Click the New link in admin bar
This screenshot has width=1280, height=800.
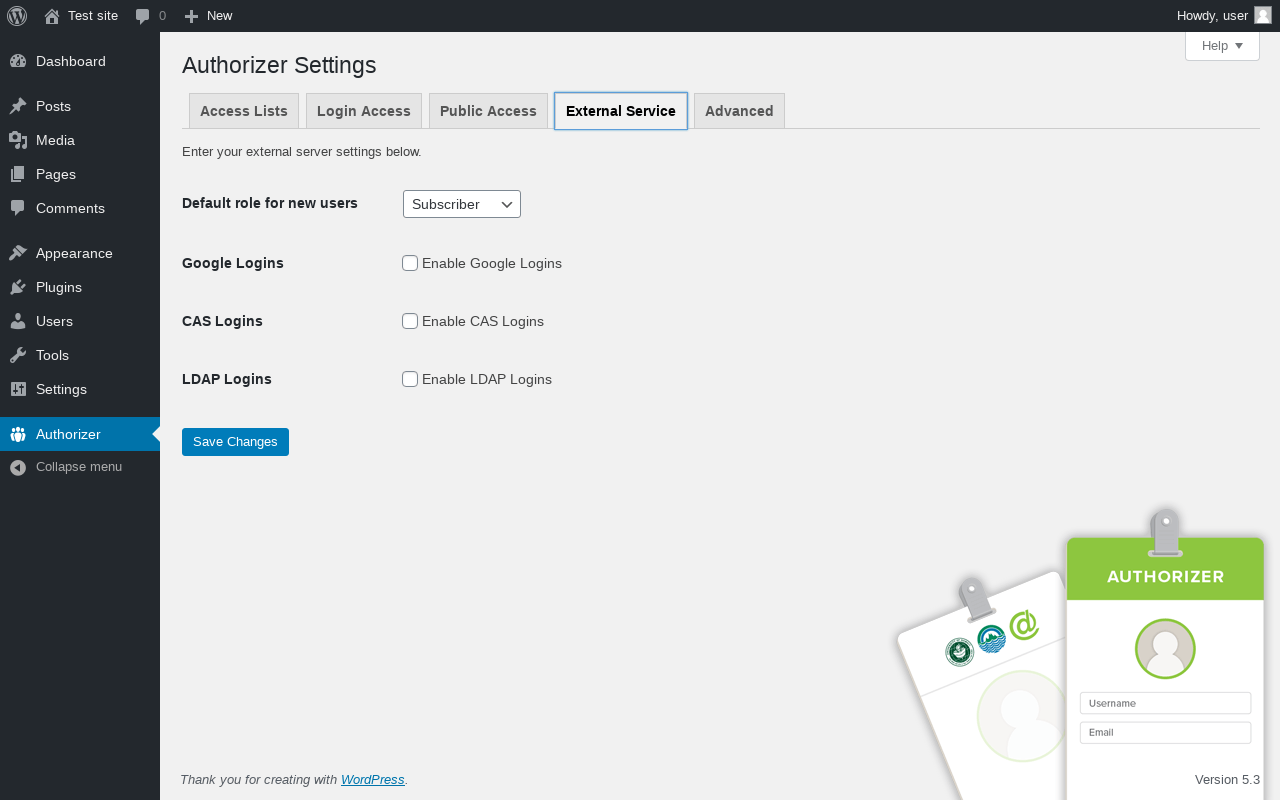219,16
